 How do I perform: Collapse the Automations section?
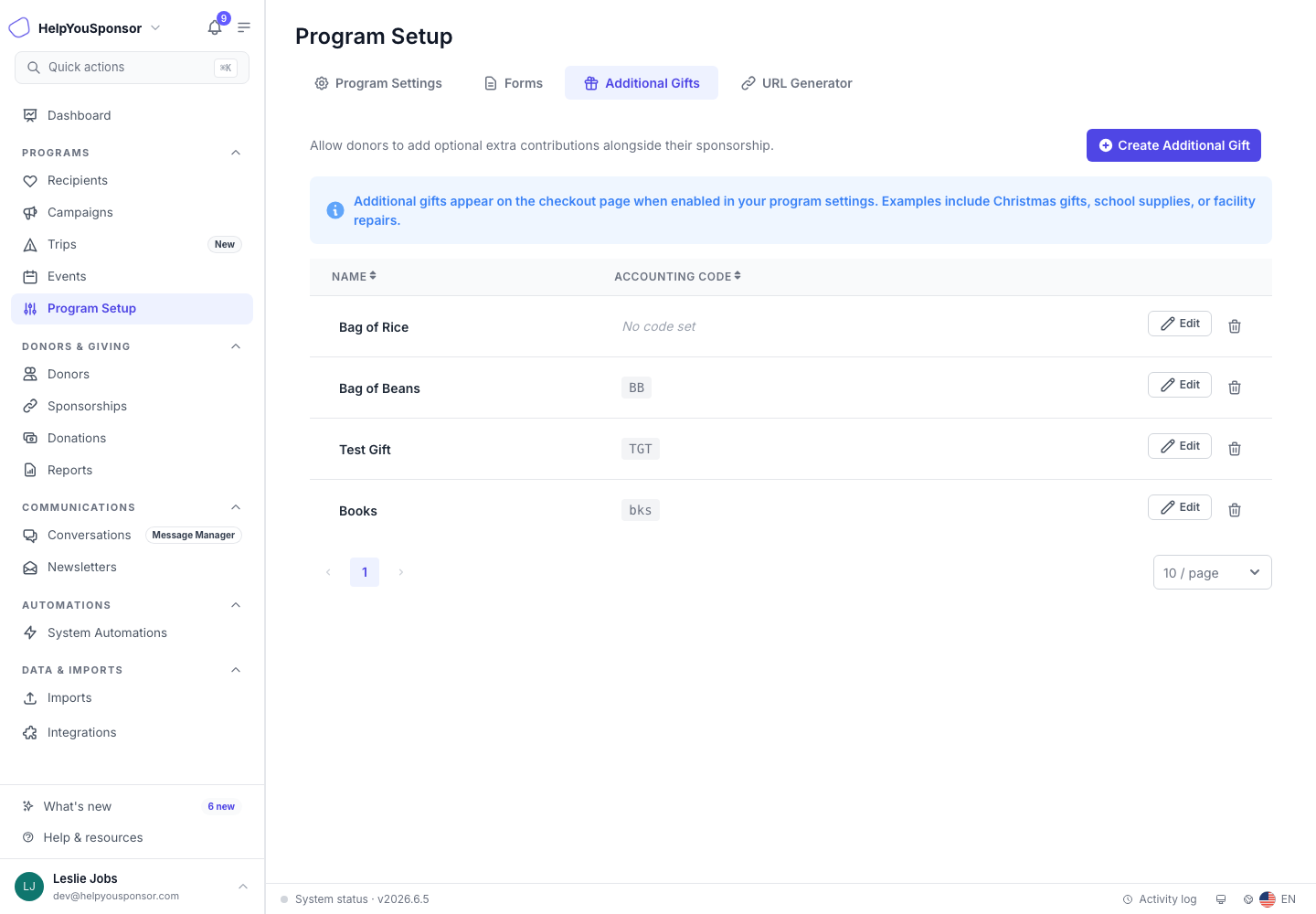236,605
